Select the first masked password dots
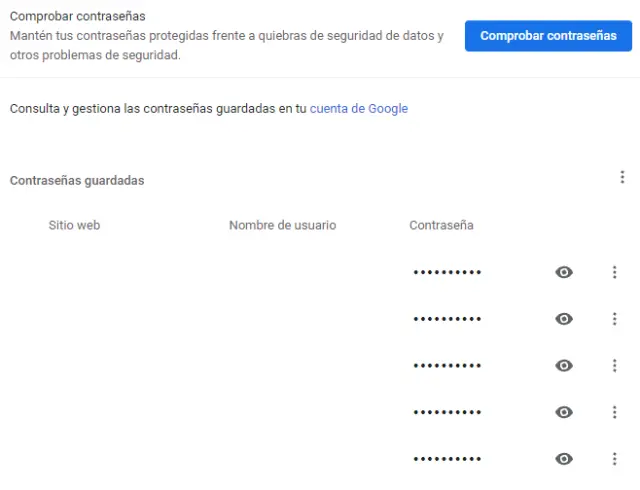640x490 pixels. click(447, 272)
